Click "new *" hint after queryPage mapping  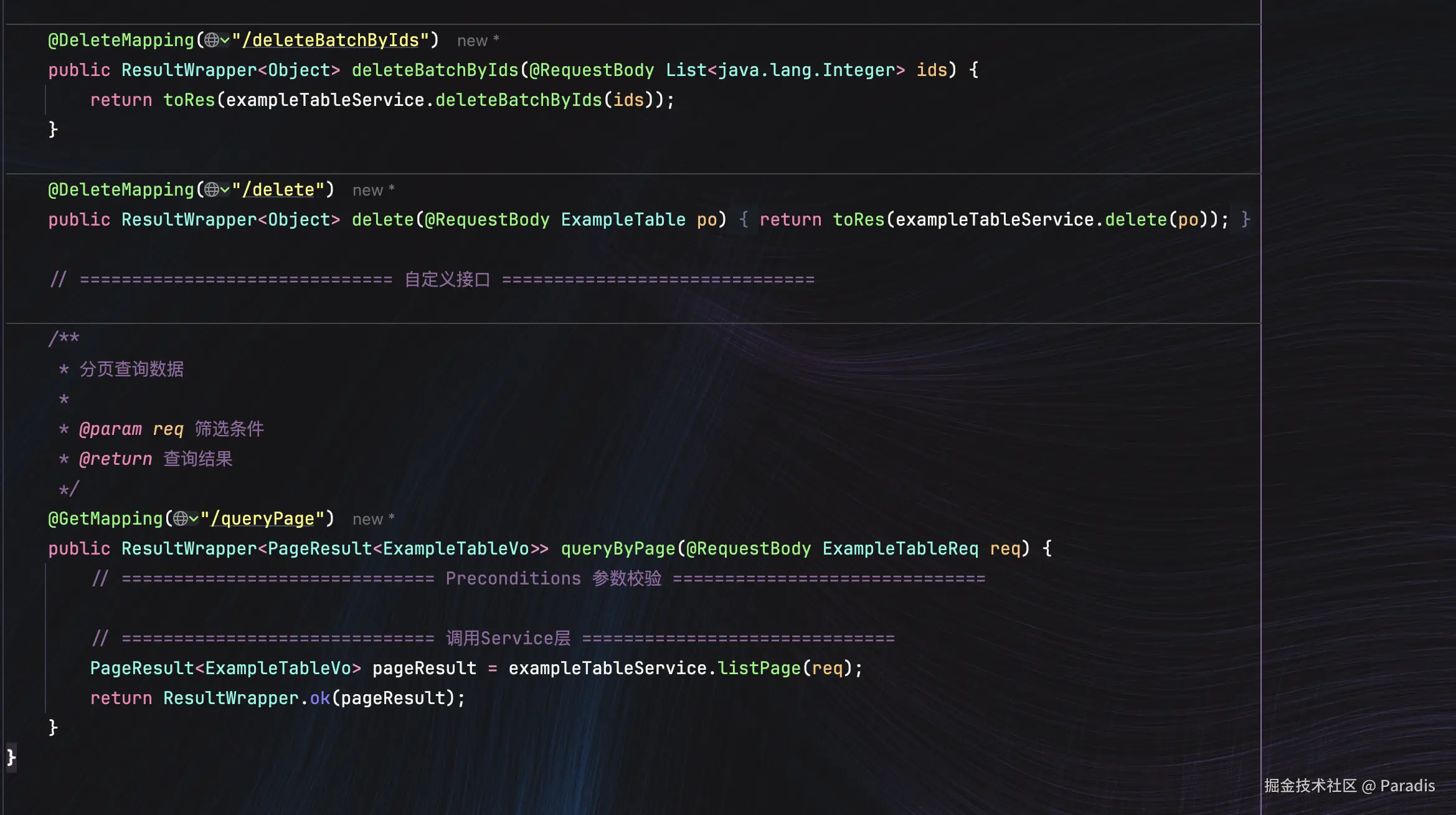(x=373, y=520)
